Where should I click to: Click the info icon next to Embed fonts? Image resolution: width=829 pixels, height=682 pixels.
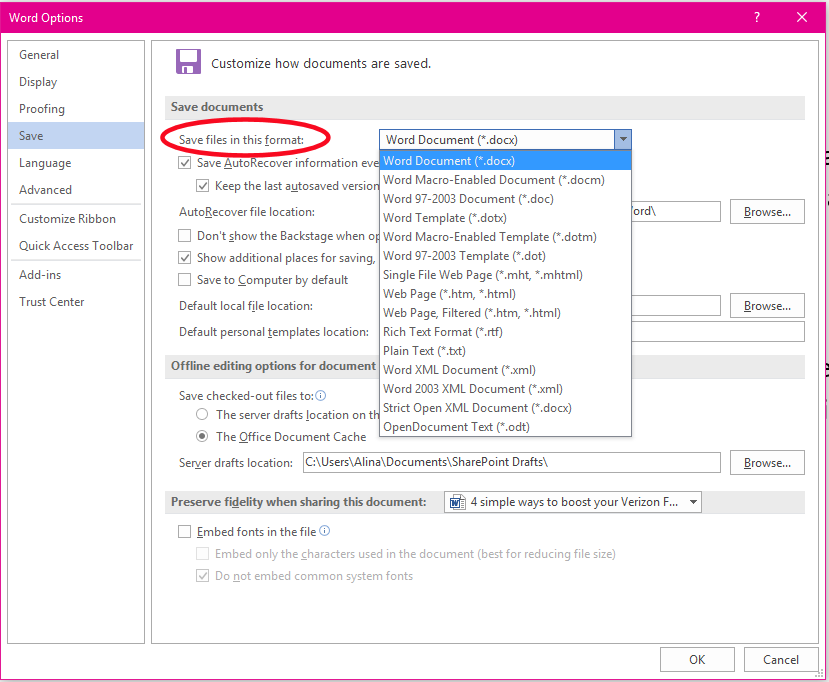coord(325,531)
